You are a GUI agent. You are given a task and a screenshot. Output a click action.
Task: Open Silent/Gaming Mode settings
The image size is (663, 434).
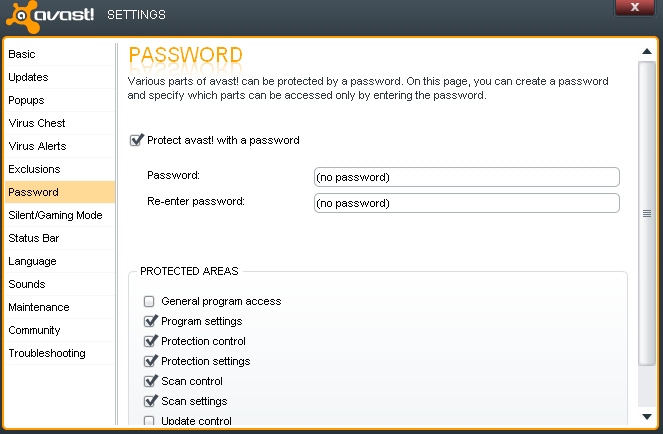point(60,215)
